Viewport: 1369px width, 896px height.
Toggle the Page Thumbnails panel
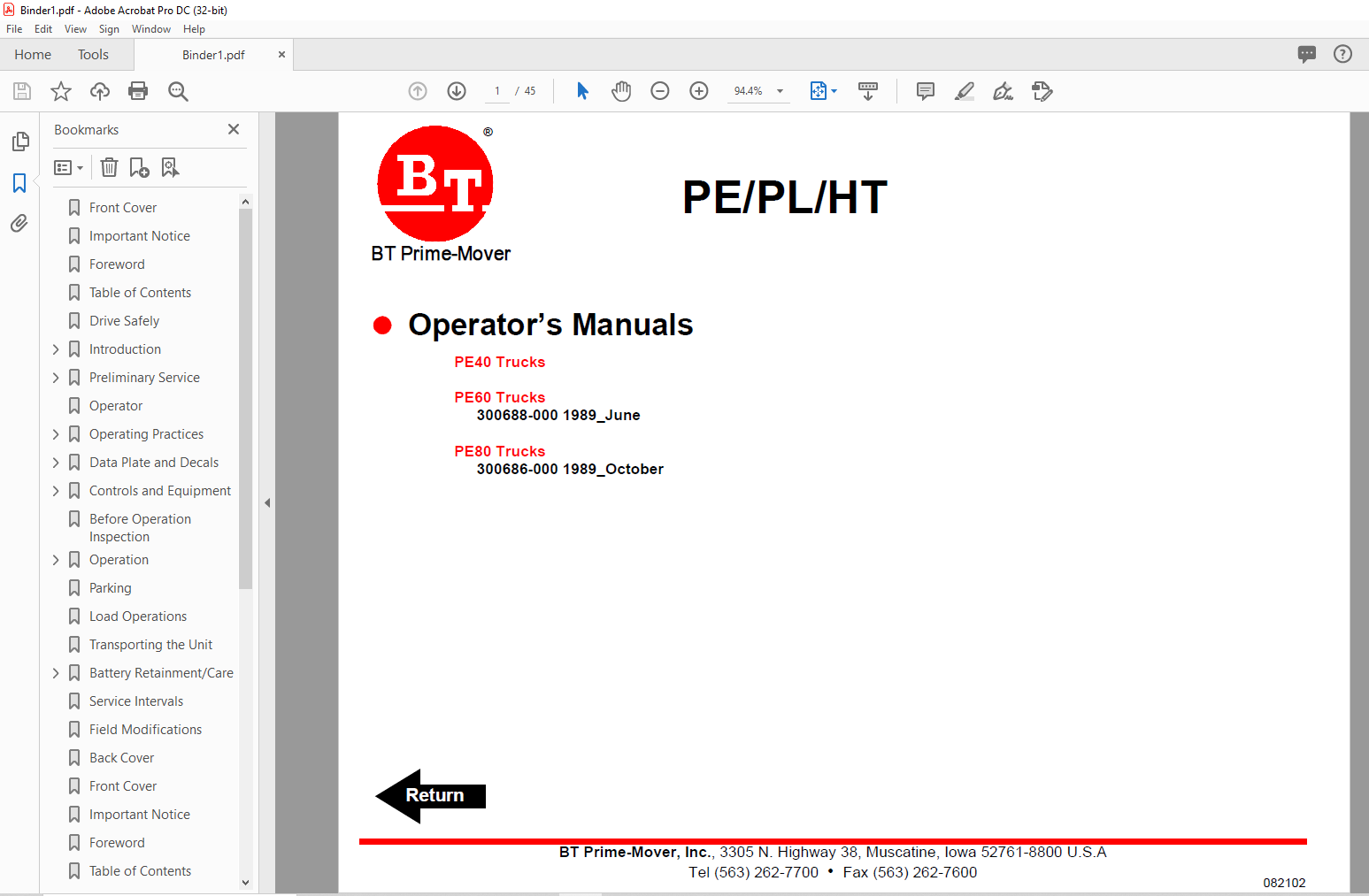point(19,142)
